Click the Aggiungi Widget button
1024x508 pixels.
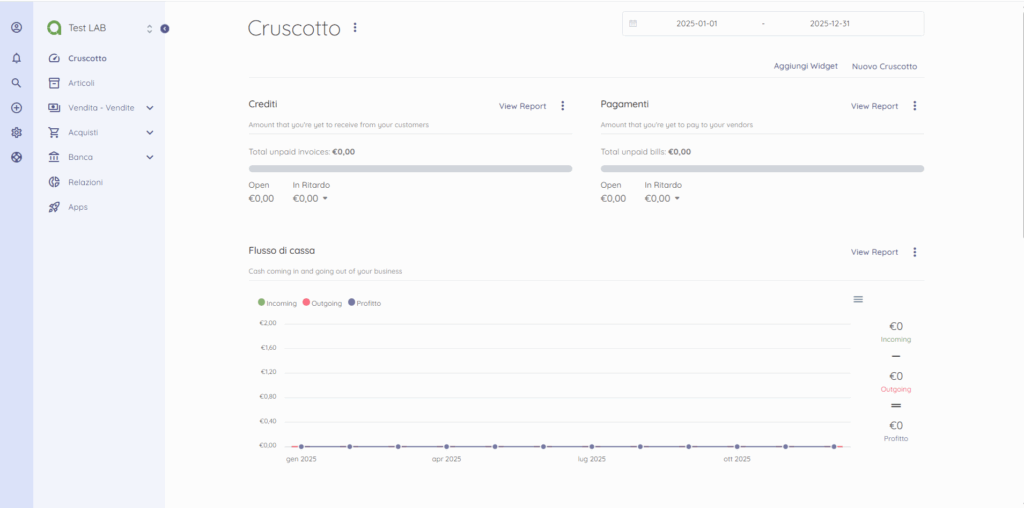pos(805,66)
